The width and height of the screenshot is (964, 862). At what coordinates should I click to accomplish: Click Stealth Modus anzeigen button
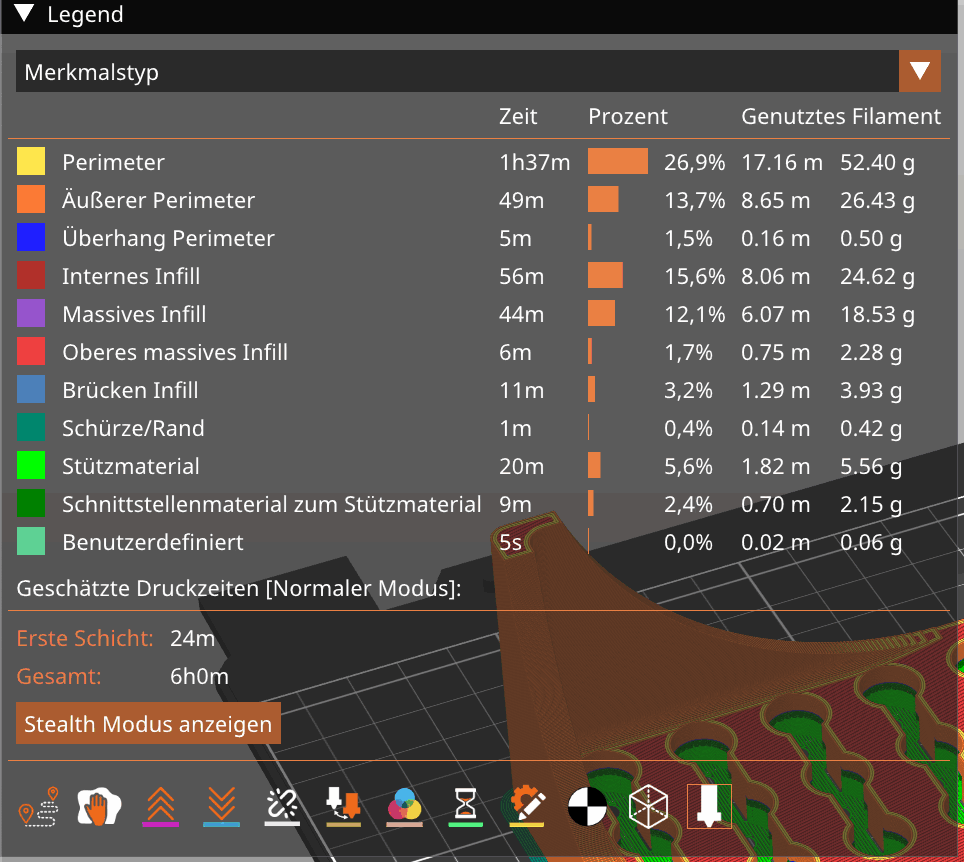point(148,724)
